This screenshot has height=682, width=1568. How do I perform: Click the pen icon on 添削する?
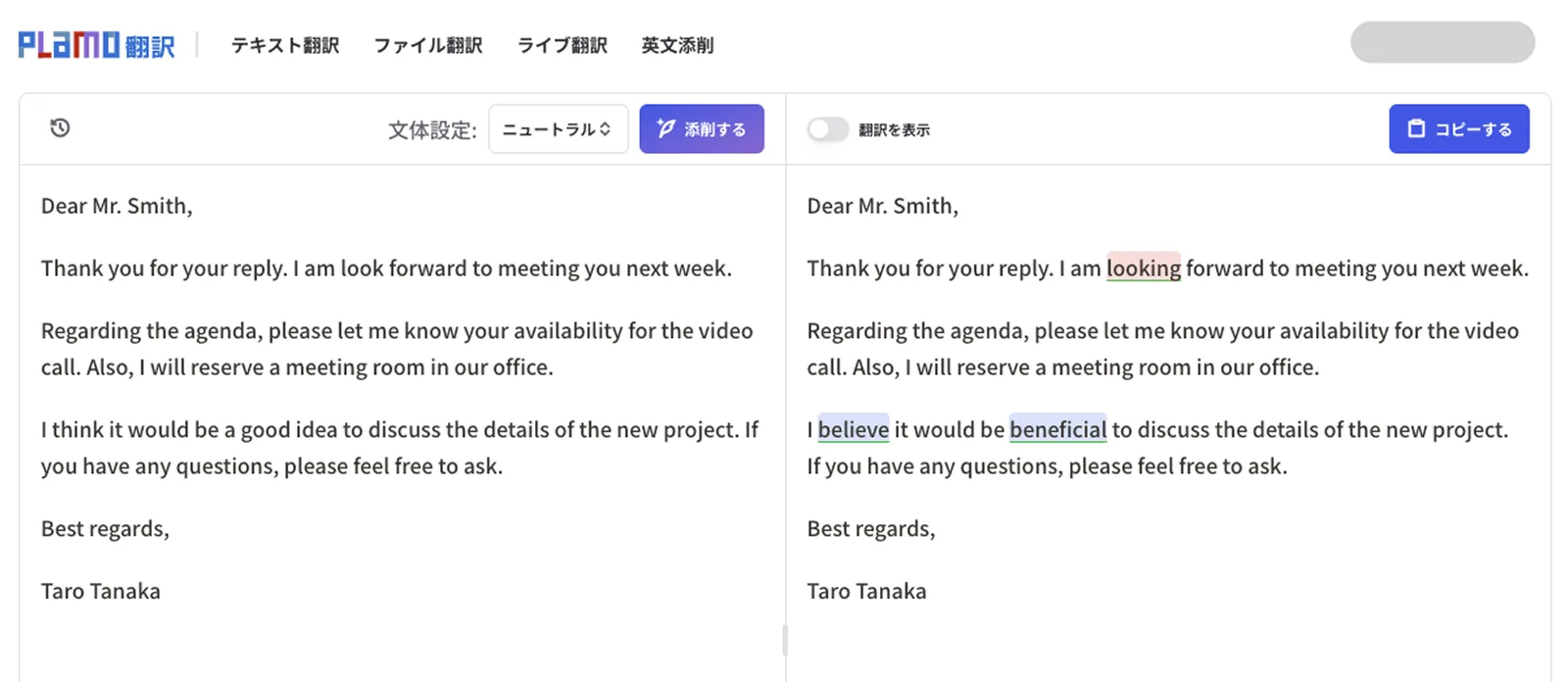pyautogui.click(x=666, y=128)
